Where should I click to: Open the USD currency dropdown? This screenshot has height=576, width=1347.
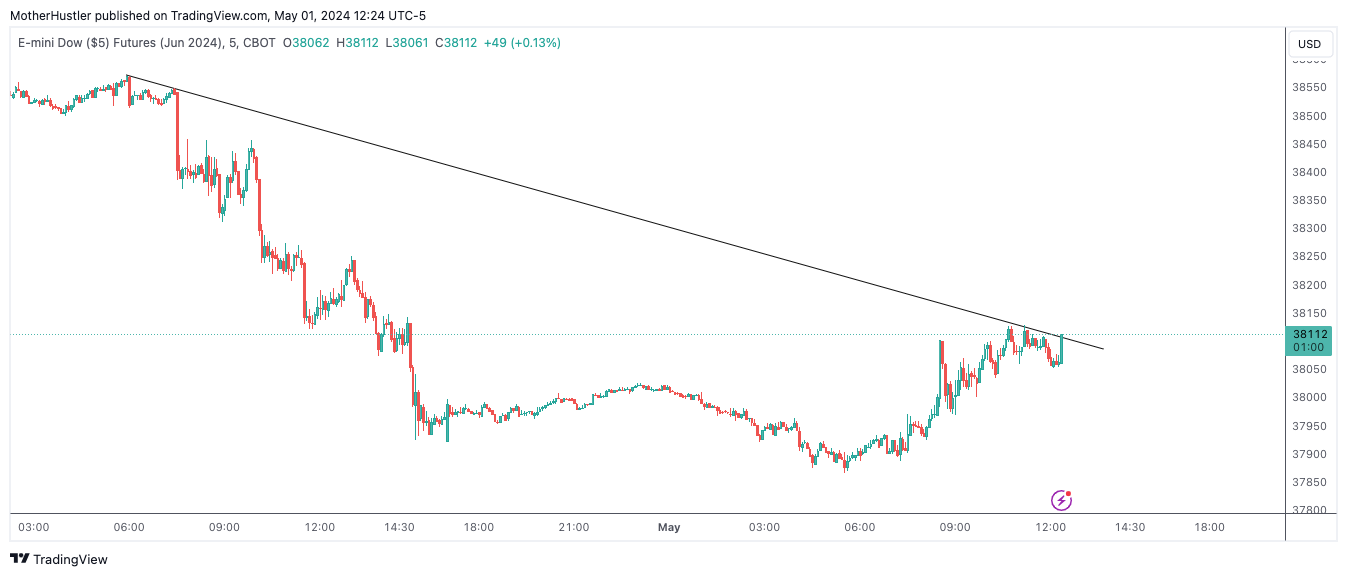coord(1309,44)
